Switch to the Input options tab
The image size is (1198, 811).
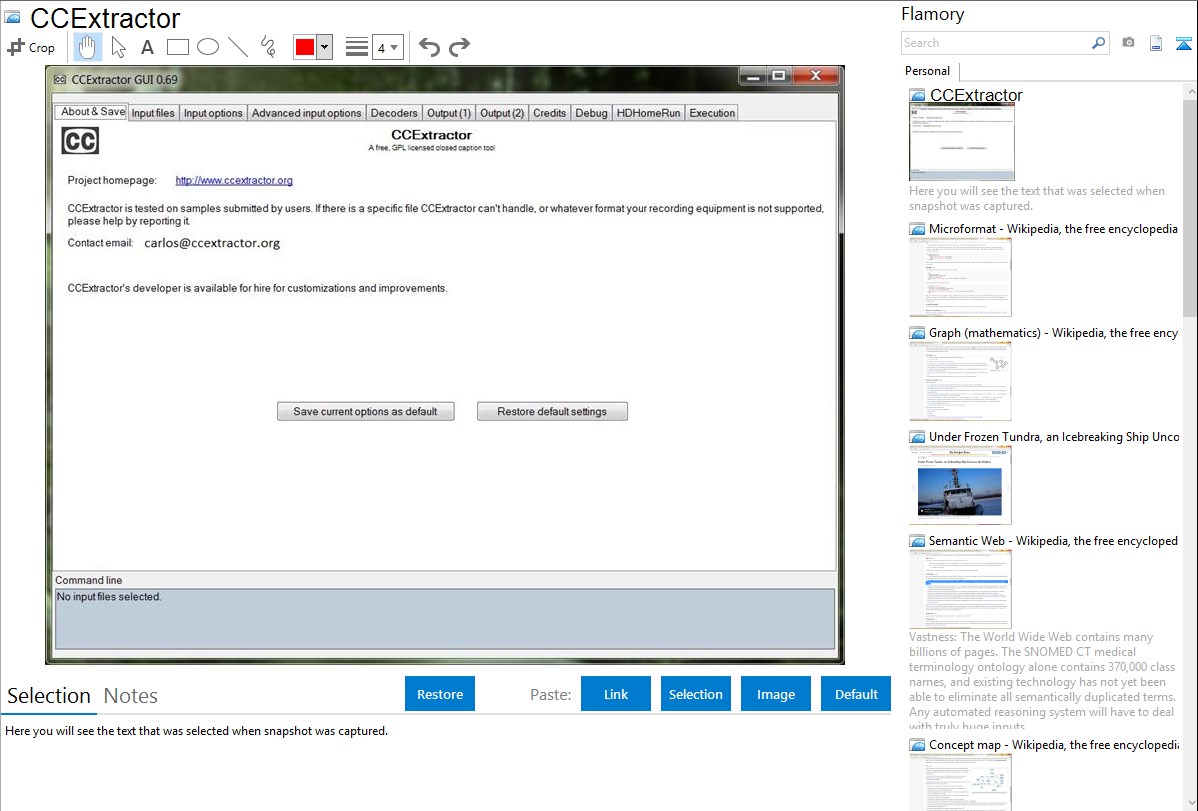click(213, 113)
